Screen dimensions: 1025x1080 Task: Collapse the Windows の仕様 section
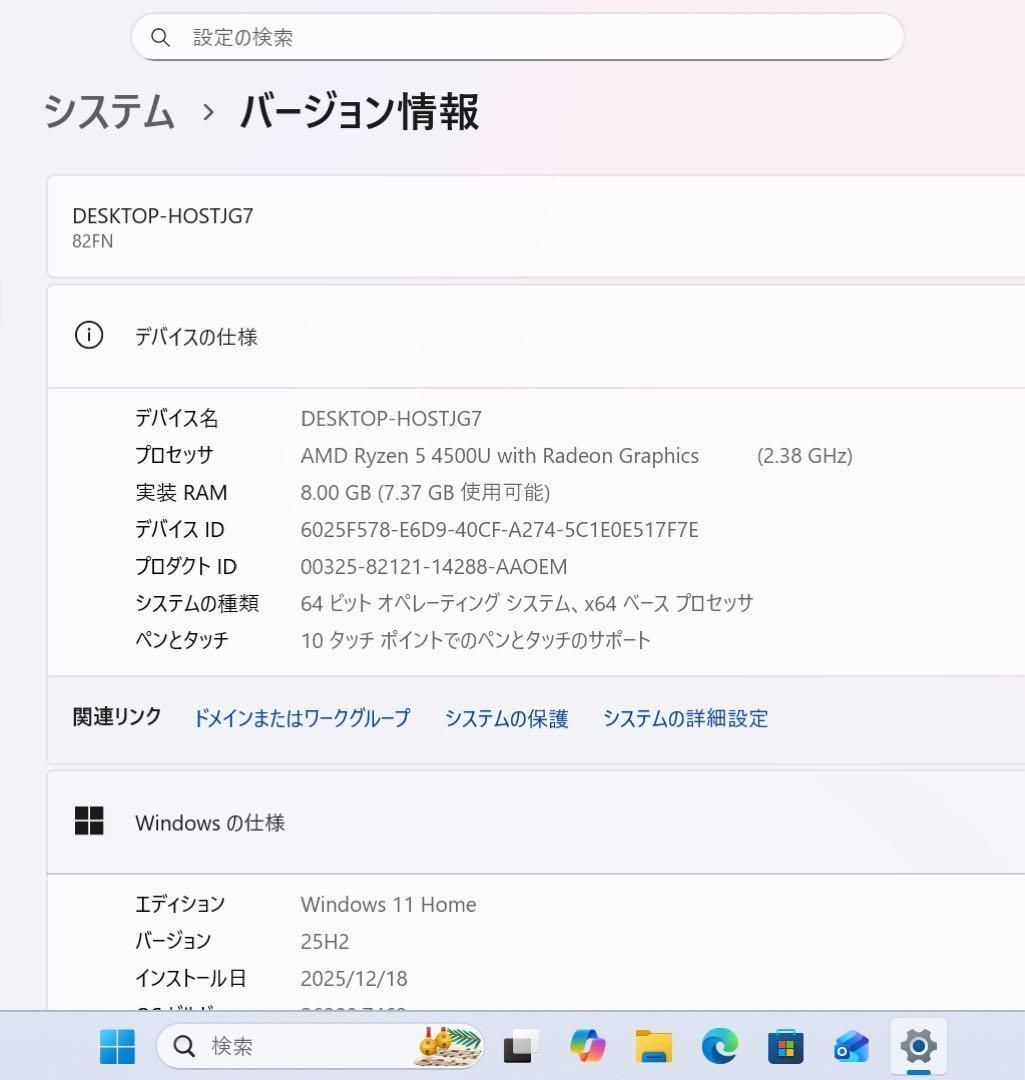(x=209, y=822)
